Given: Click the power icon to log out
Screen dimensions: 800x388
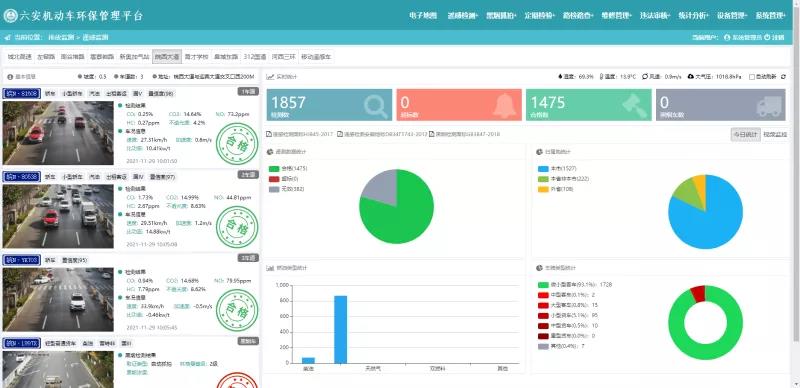Looking at the screenshot, I should click(767, 37).
